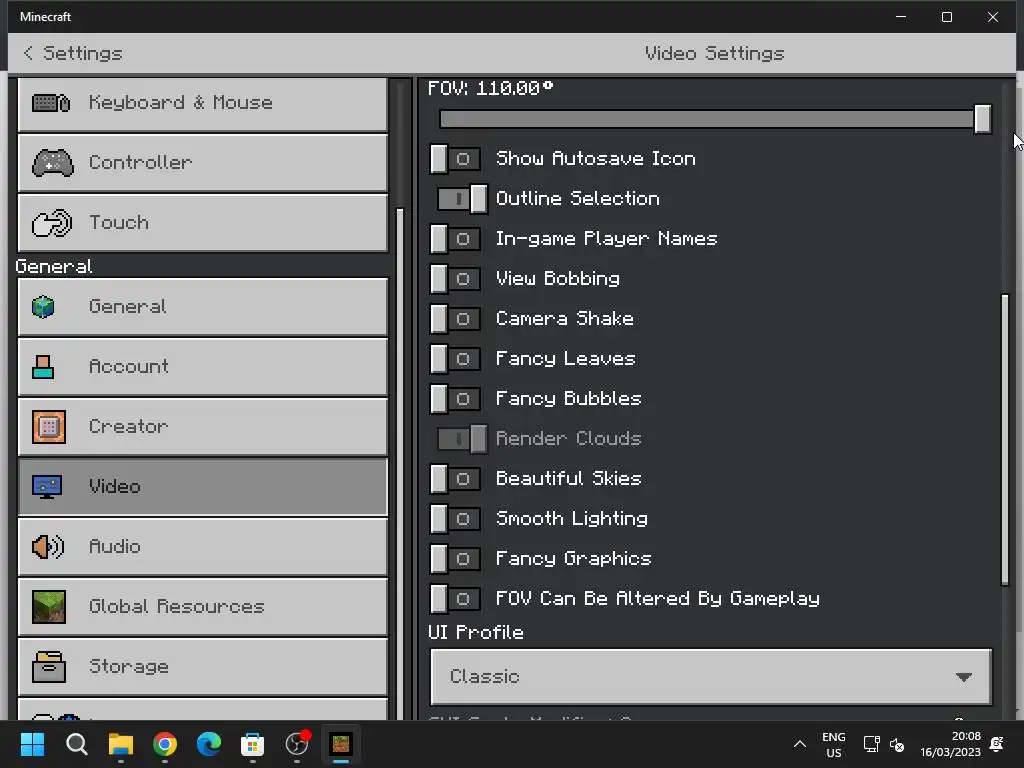
Task: Toggle Show Autosave Icon switch
Action: point(455,159)
